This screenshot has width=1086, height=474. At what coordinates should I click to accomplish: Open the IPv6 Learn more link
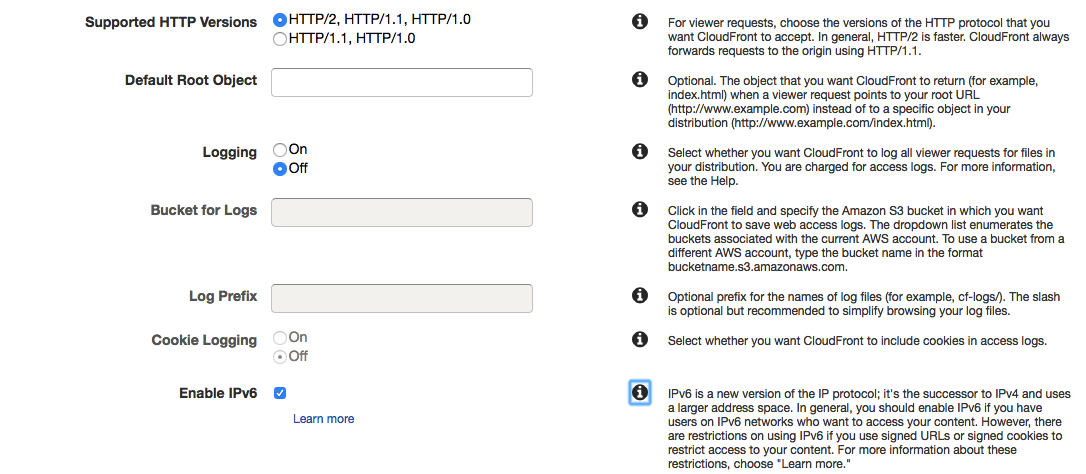[x=323, y=419]
